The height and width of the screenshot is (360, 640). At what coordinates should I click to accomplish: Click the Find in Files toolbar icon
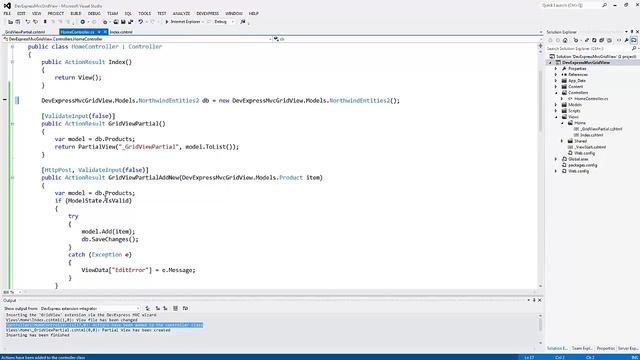click(243, 22)
